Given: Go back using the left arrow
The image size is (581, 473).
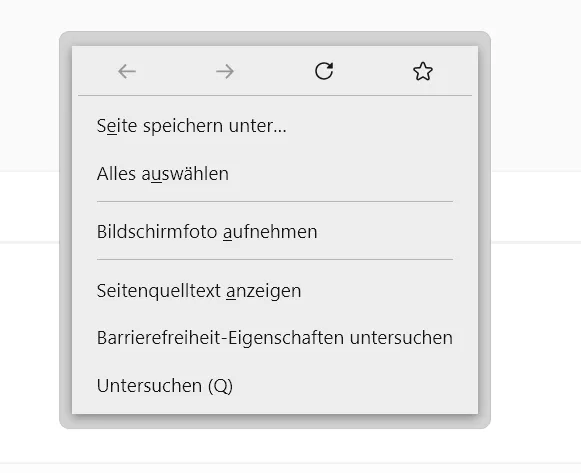Looking at the screenshot, I should [x=127, y=71].
